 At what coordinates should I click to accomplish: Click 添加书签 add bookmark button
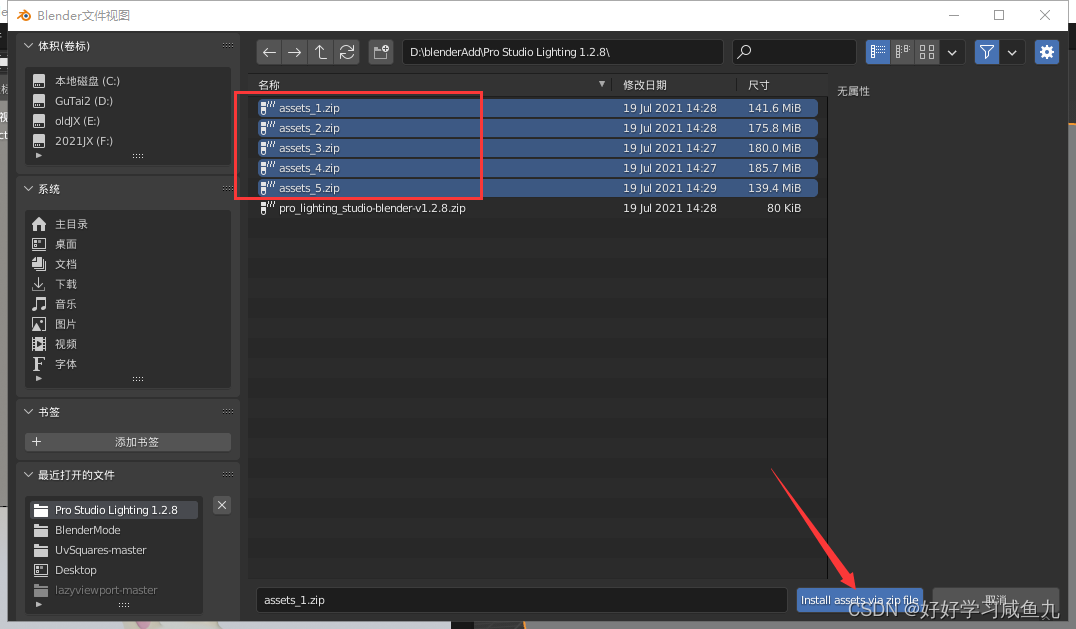point(128,442)
